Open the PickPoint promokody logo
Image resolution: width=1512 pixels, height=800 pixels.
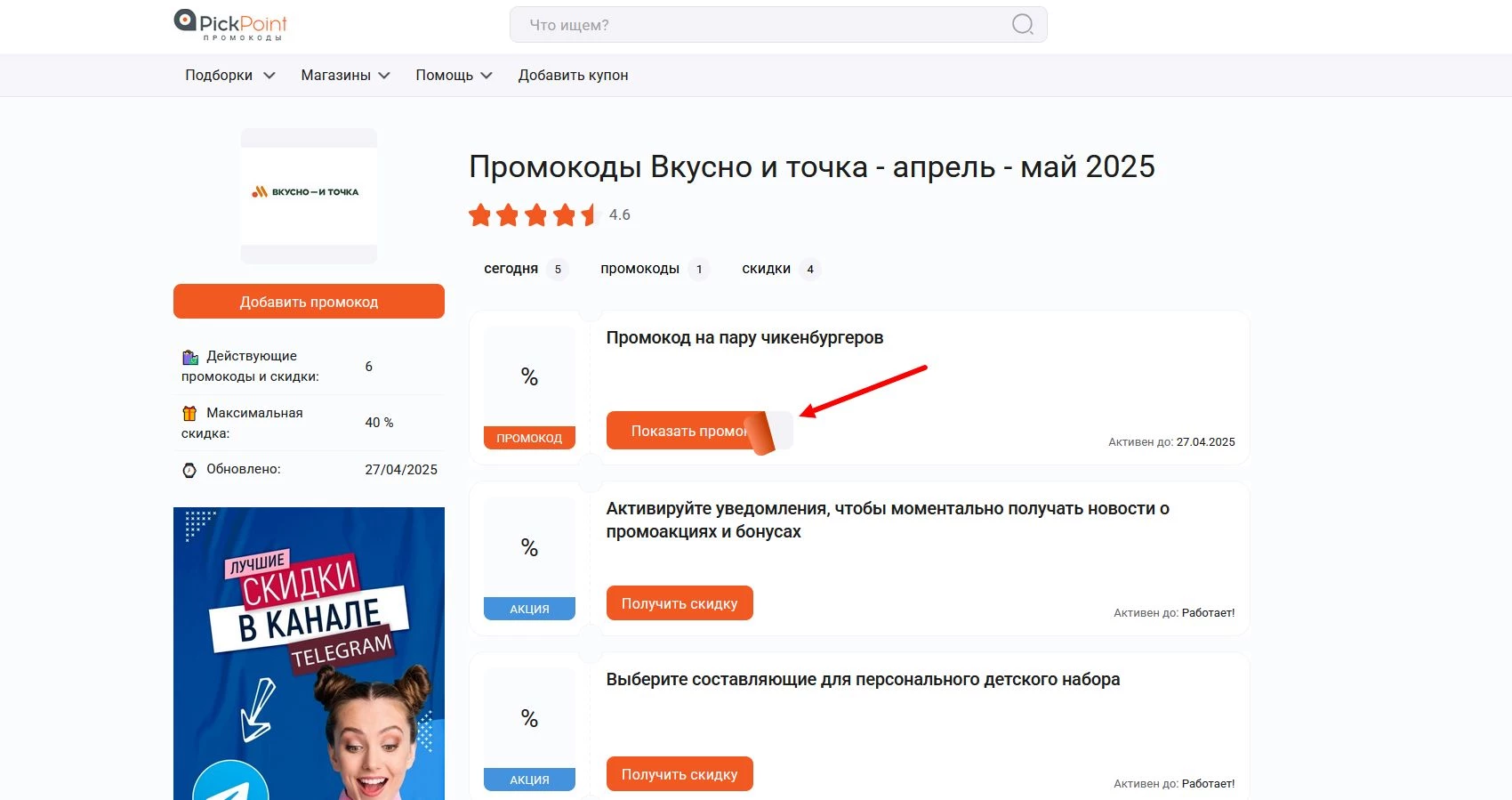tap(230, 25)
